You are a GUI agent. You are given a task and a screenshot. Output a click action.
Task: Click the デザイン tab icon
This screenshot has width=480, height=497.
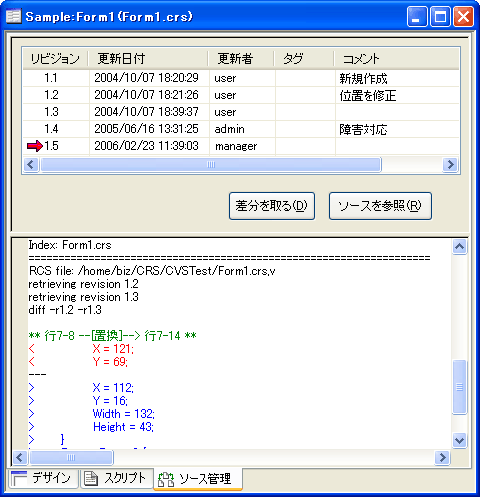tap(19, 479)
